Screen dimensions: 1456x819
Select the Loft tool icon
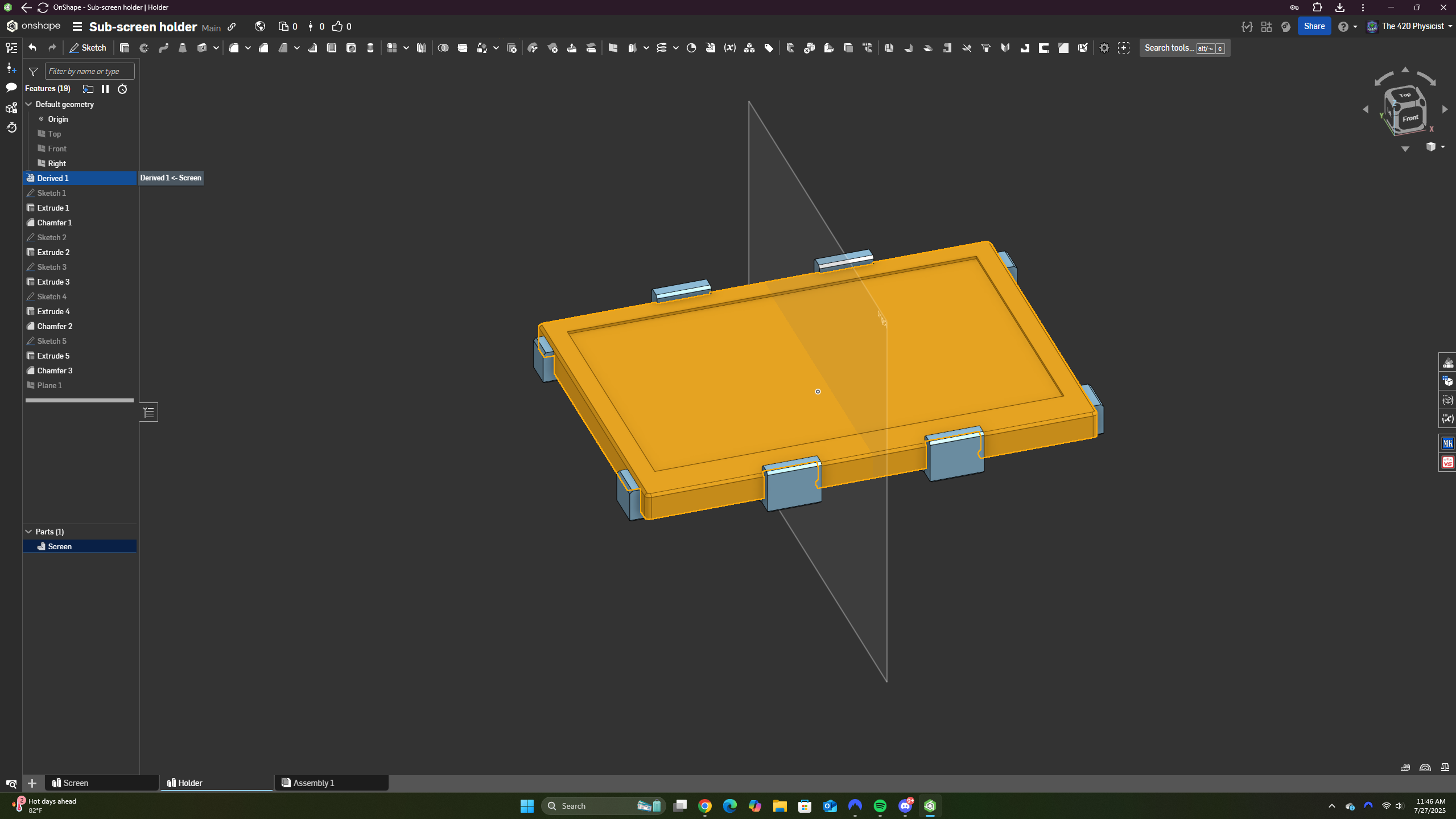coord(183,48)
